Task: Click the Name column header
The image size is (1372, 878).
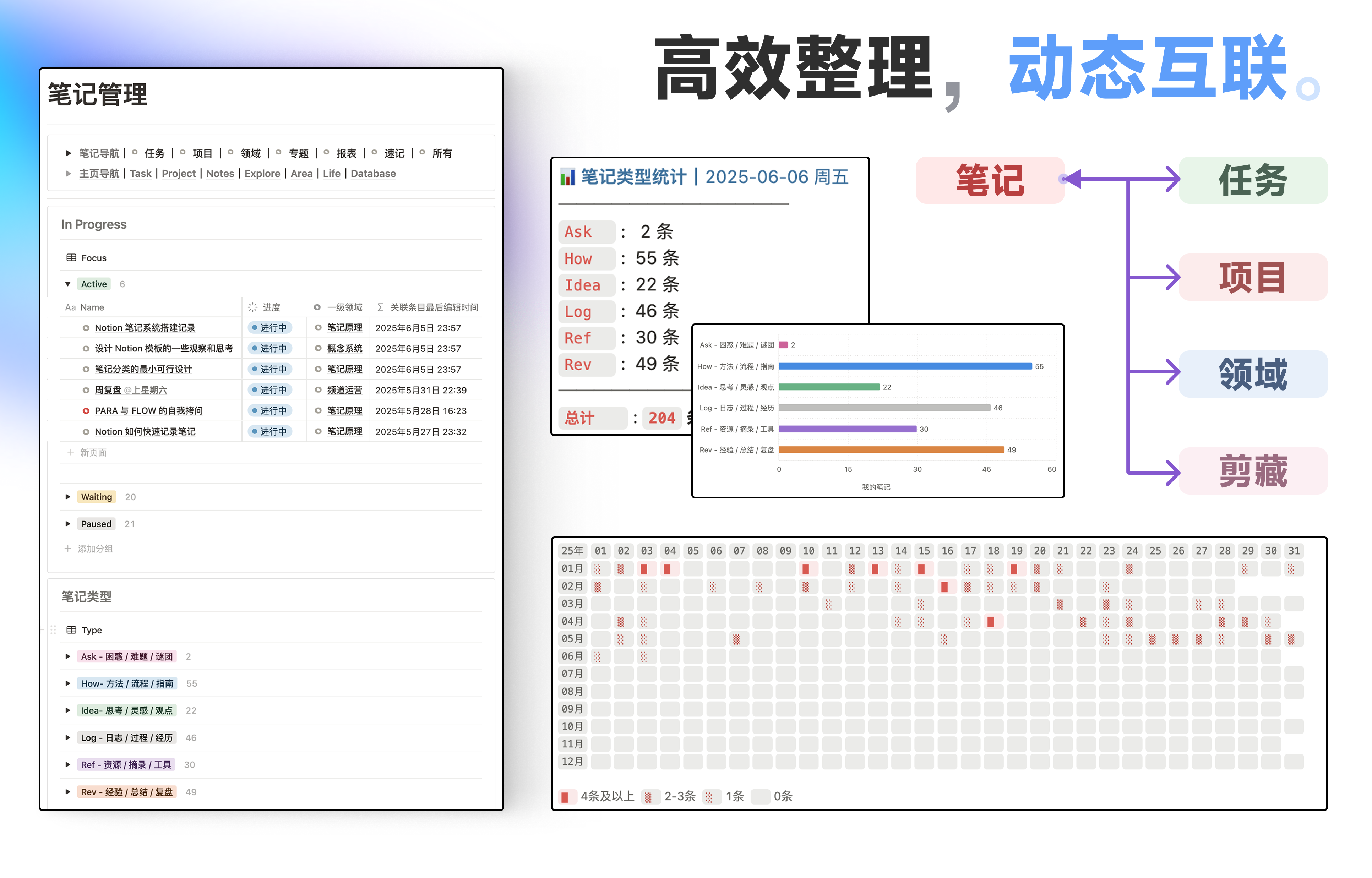Action: 85,307
